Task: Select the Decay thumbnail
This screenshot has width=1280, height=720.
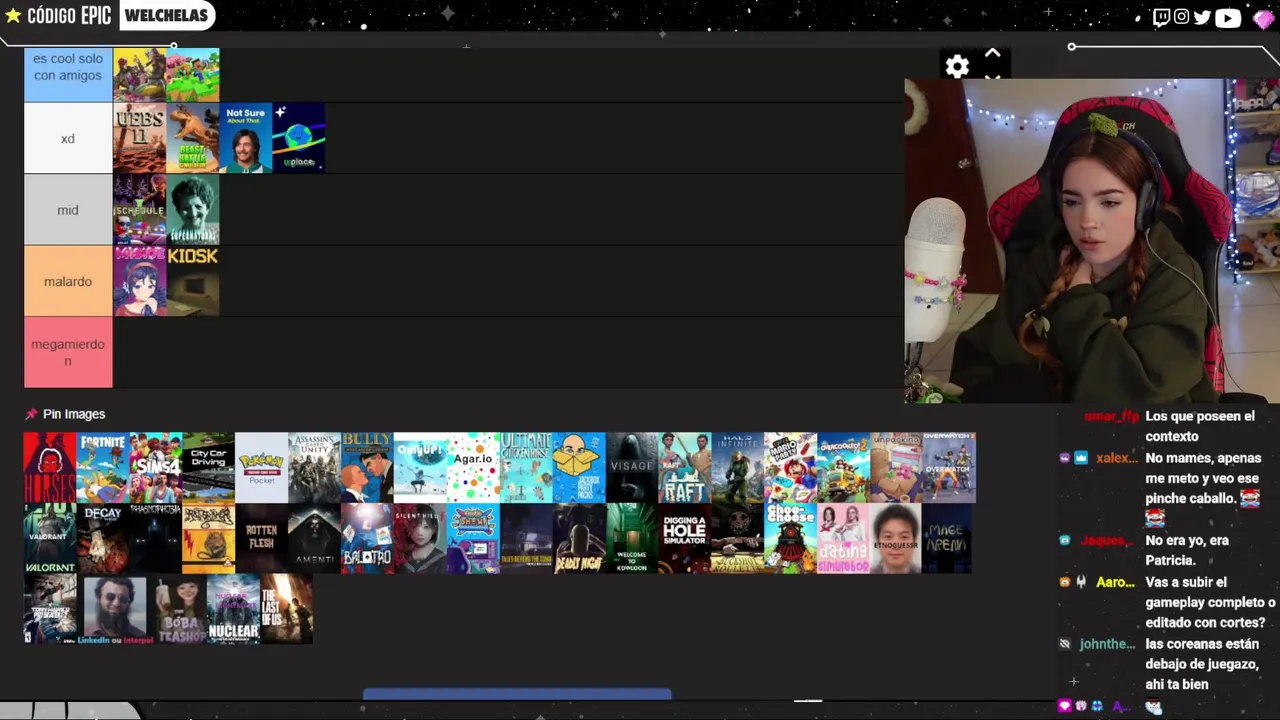Action: click(x=103, y=538)
